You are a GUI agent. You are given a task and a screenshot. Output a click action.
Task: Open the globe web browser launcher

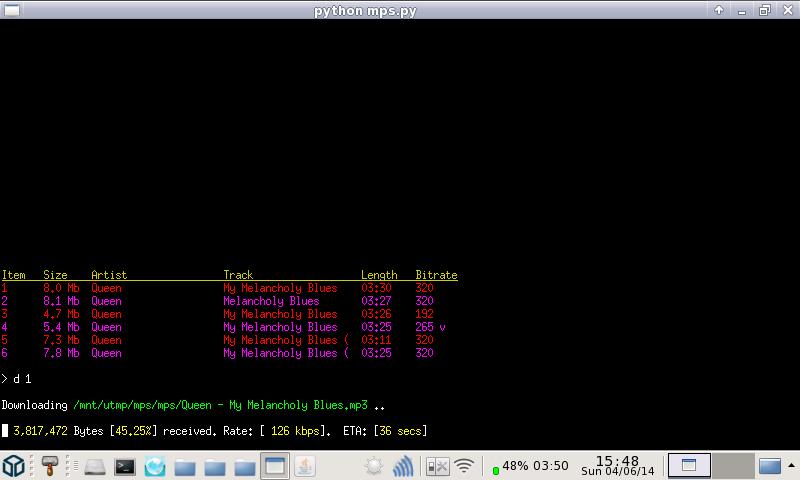click(155, 466)
